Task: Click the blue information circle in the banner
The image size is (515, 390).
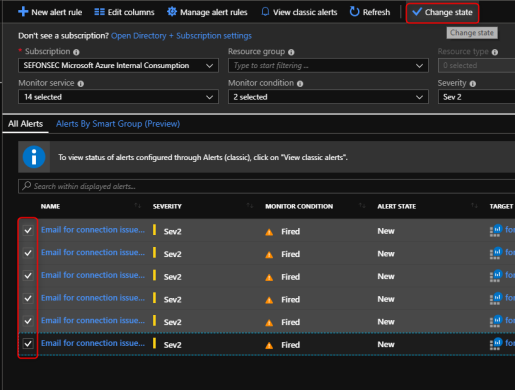Action: [34, 157]
